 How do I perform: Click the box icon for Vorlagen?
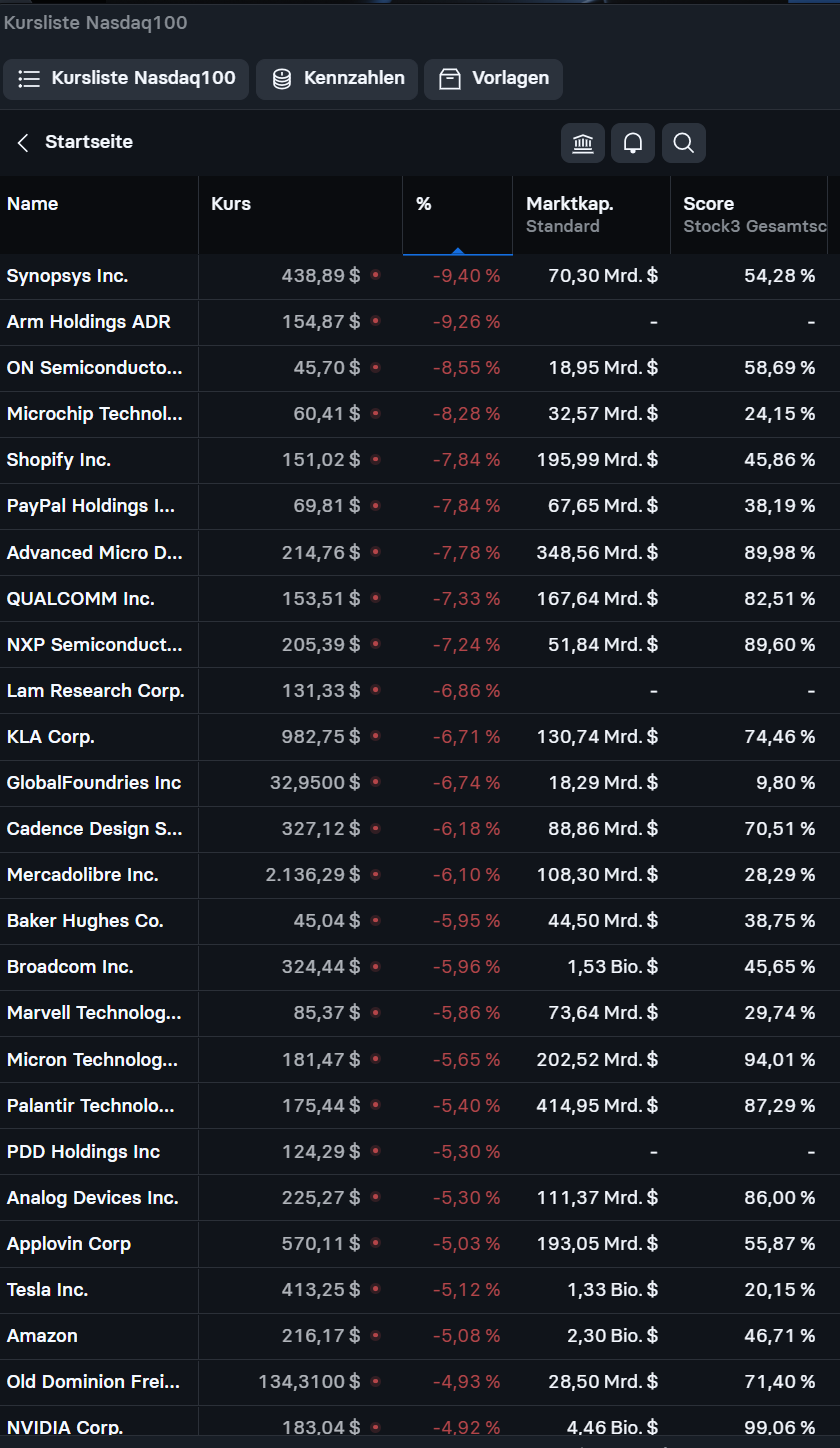coord(450,79)
